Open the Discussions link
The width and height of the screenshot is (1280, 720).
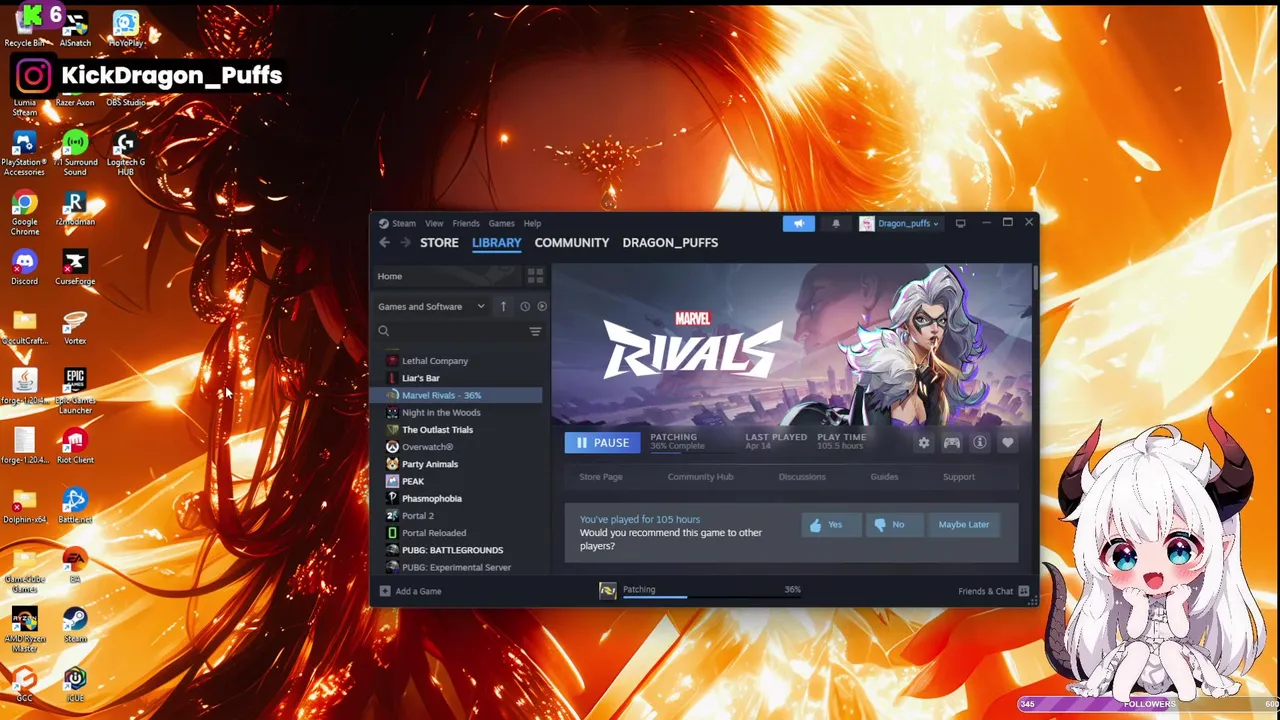pos(802,477)
